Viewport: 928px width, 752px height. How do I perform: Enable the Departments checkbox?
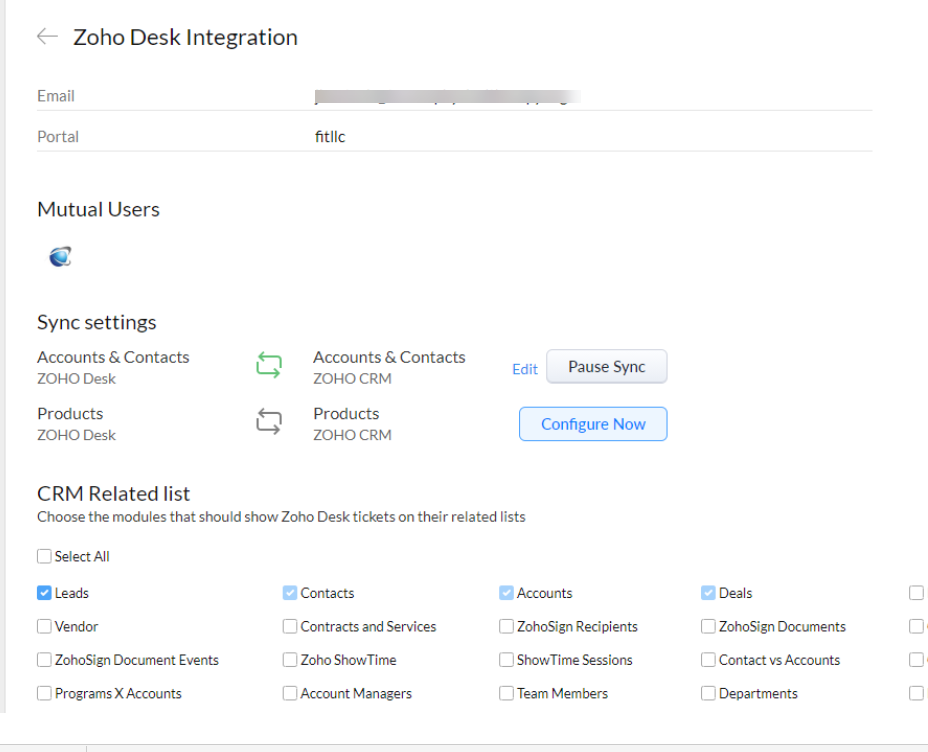pyautogui.click(x=708, y=693)
